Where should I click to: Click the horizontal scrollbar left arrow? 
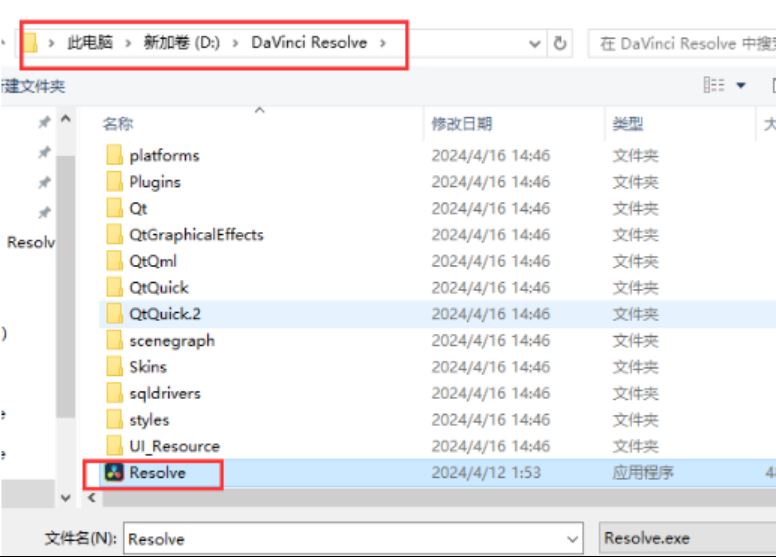92,498
